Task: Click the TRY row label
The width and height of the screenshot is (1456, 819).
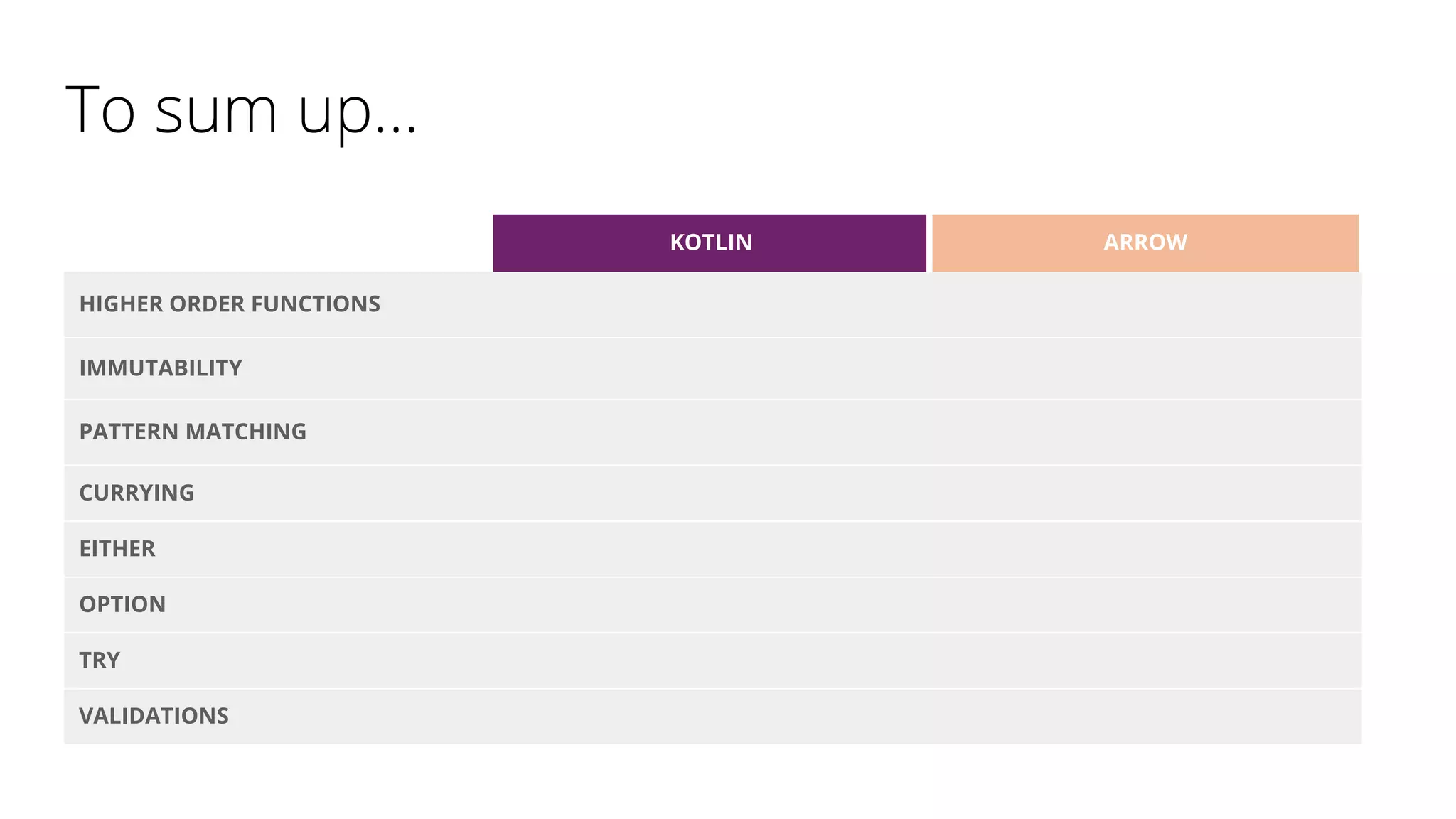Action: pos(100,660)
